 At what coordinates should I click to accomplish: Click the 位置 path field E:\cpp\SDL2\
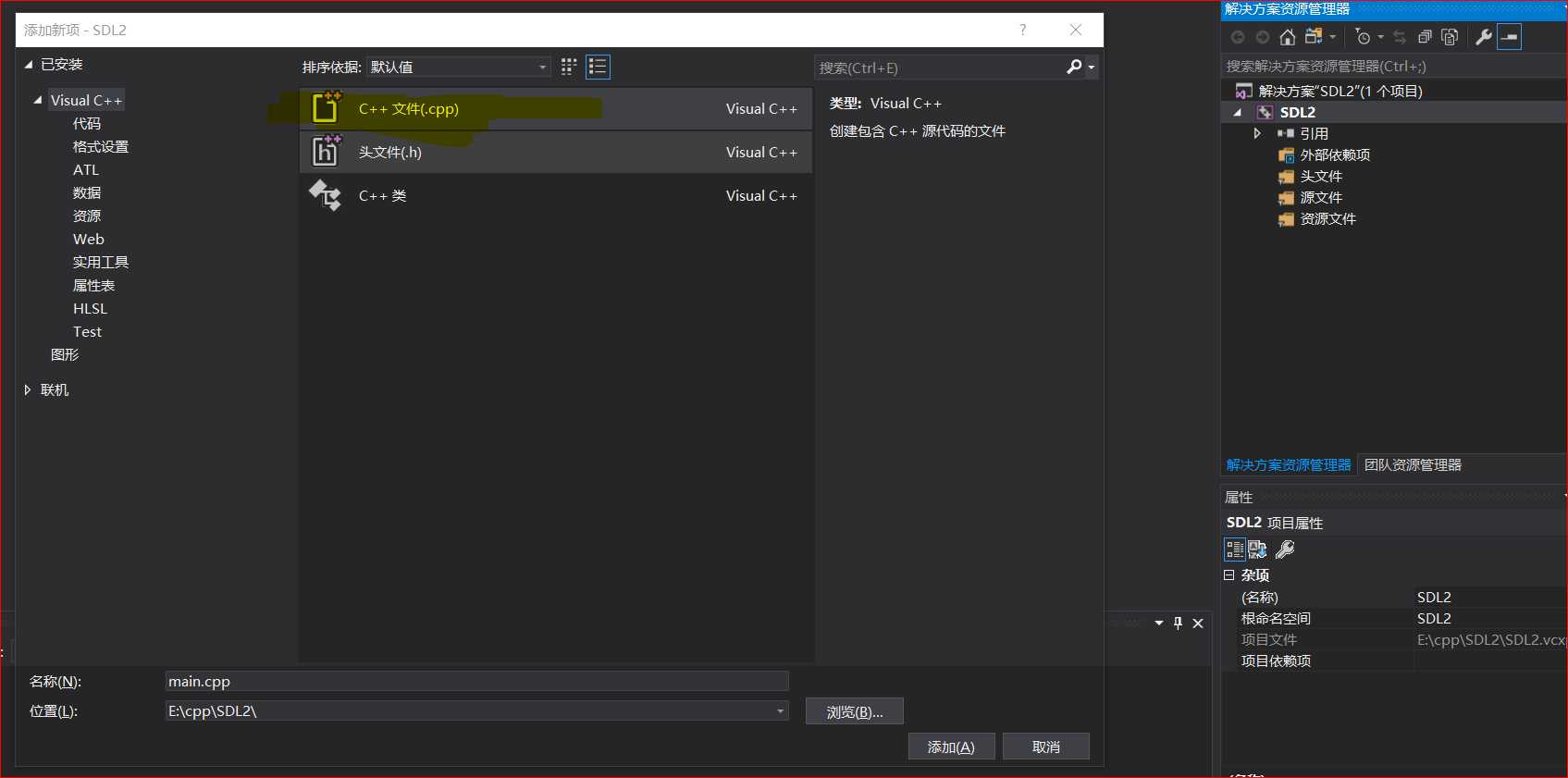tap(469, 710)
